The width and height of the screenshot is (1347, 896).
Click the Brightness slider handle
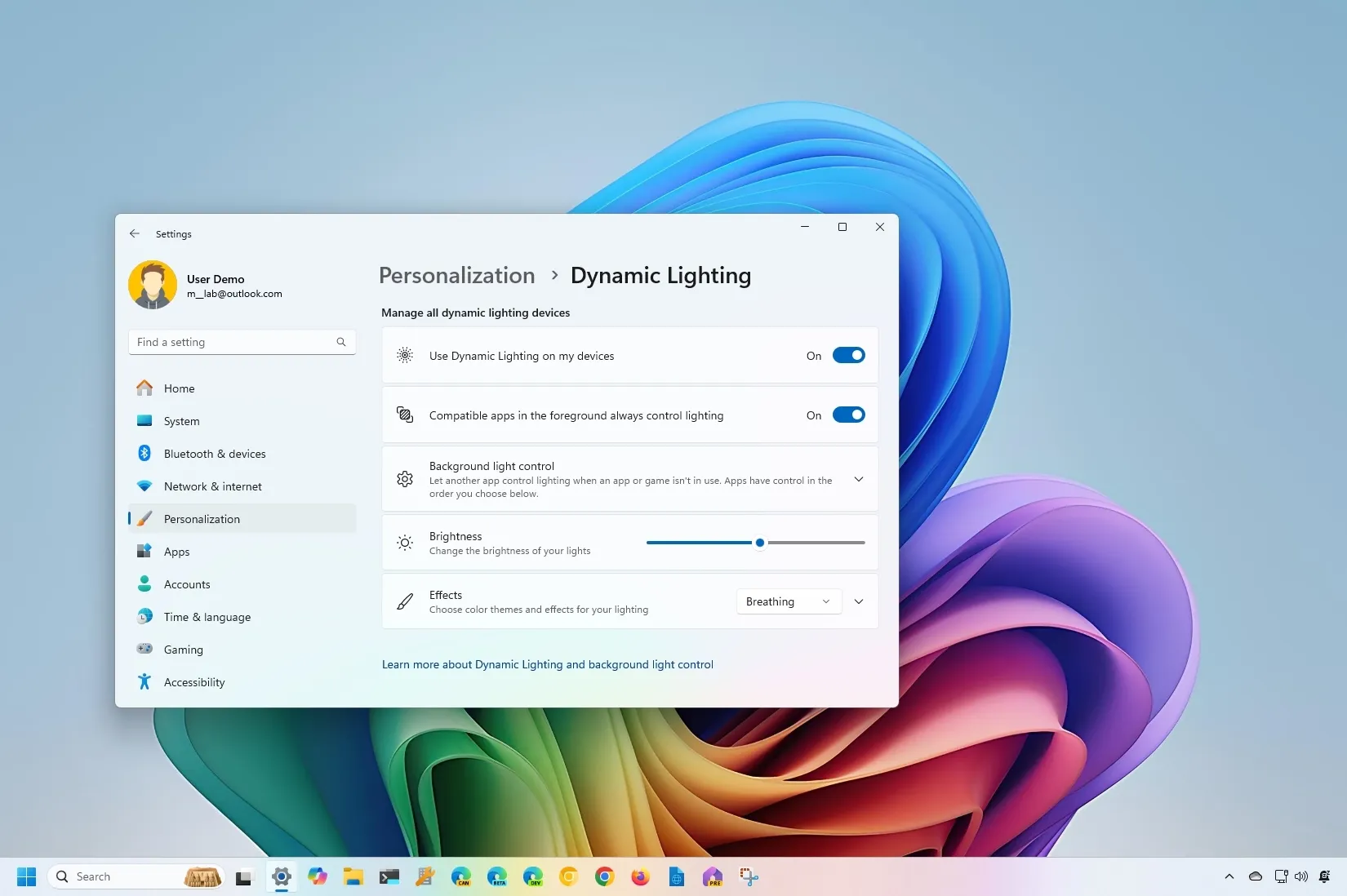point(760,543)
